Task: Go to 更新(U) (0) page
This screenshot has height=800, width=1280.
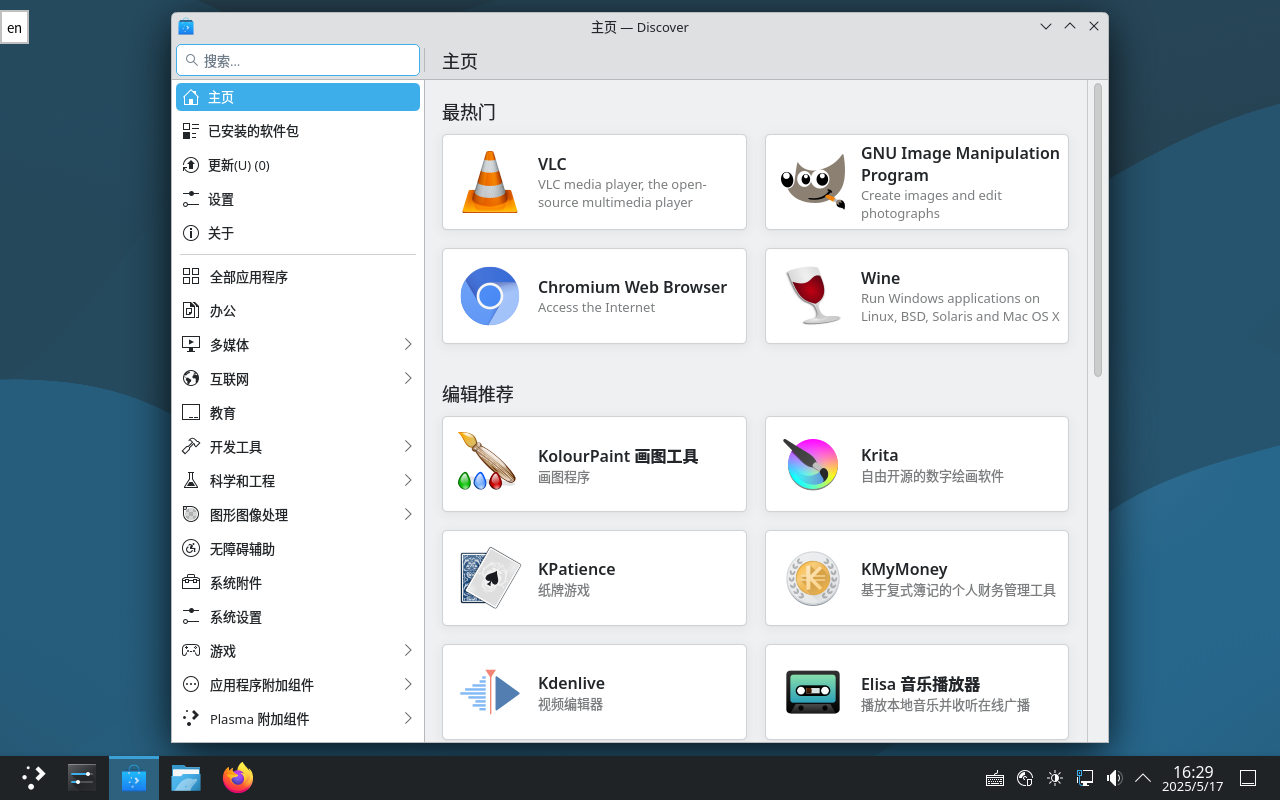Action: (x=298, y=165)
